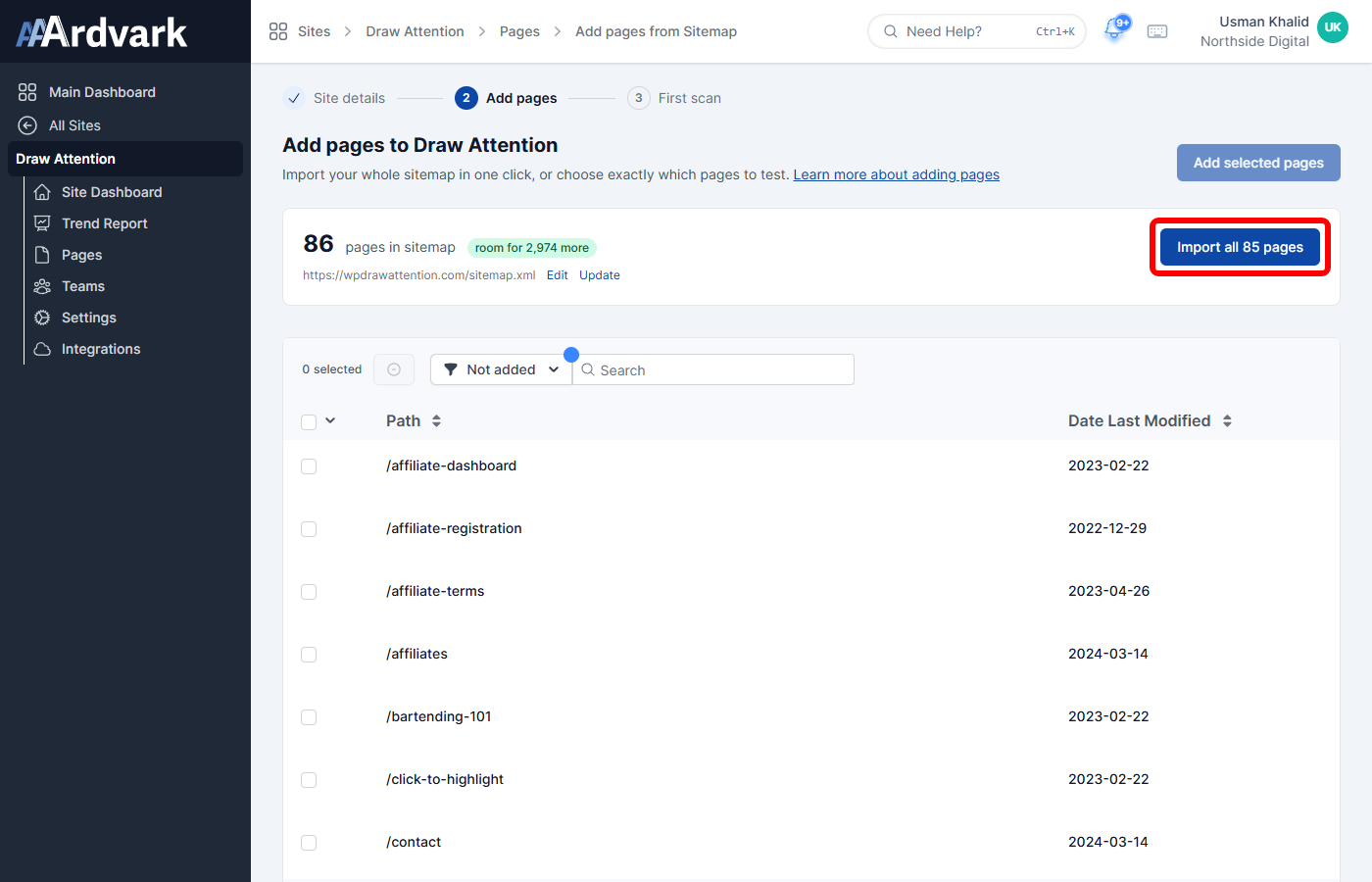This screenshot has width=1372, height=882.
Task: Click the AAArdvark logo
Action: click(102, 32)
